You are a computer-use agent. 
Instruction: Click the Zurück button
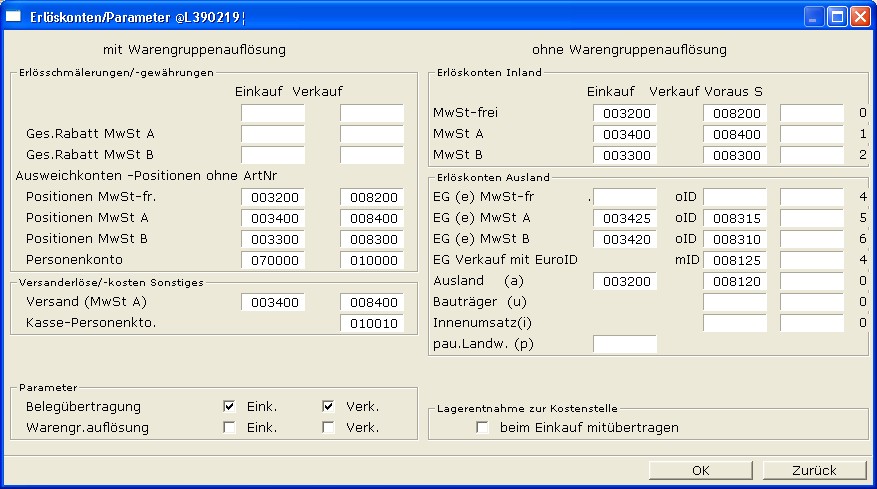[814, 470]
